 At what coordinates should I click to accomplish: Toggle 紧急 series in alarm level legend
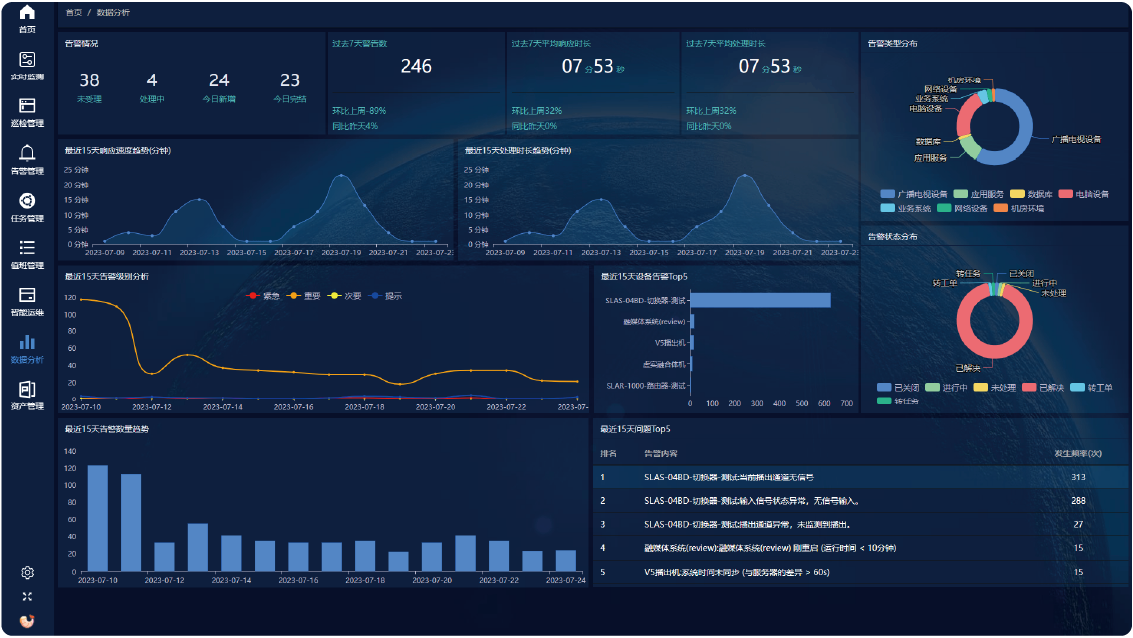click(x=262, y=296)
